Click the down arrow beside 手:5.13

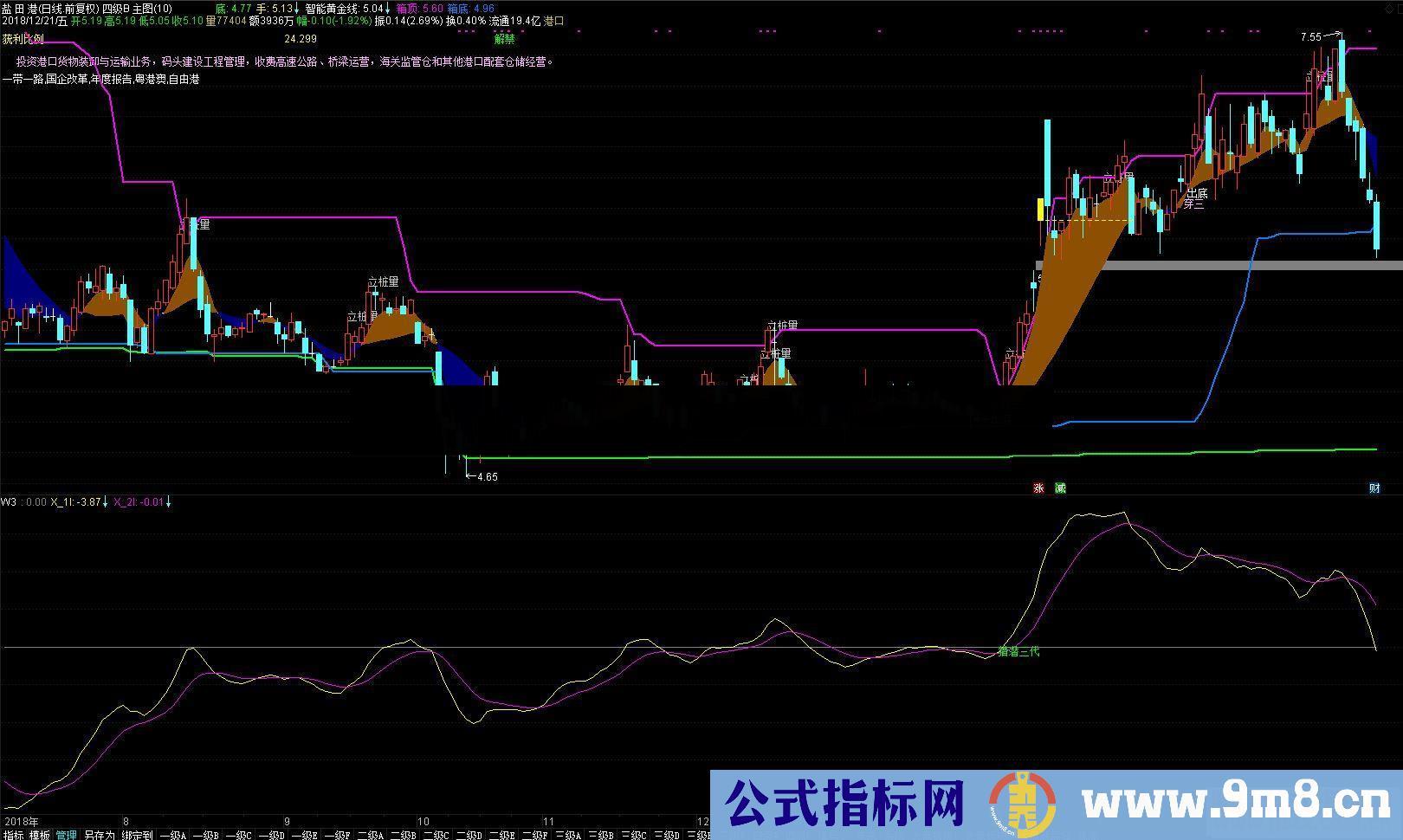294,6
